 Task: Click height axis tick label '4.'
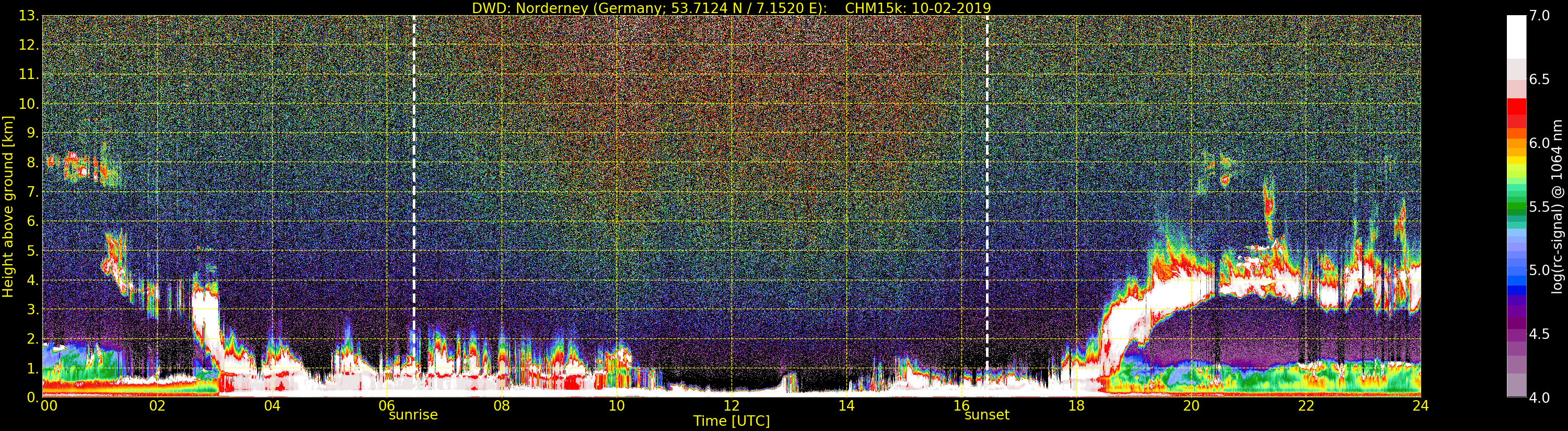pyautogui.click(x=33, y=280)
